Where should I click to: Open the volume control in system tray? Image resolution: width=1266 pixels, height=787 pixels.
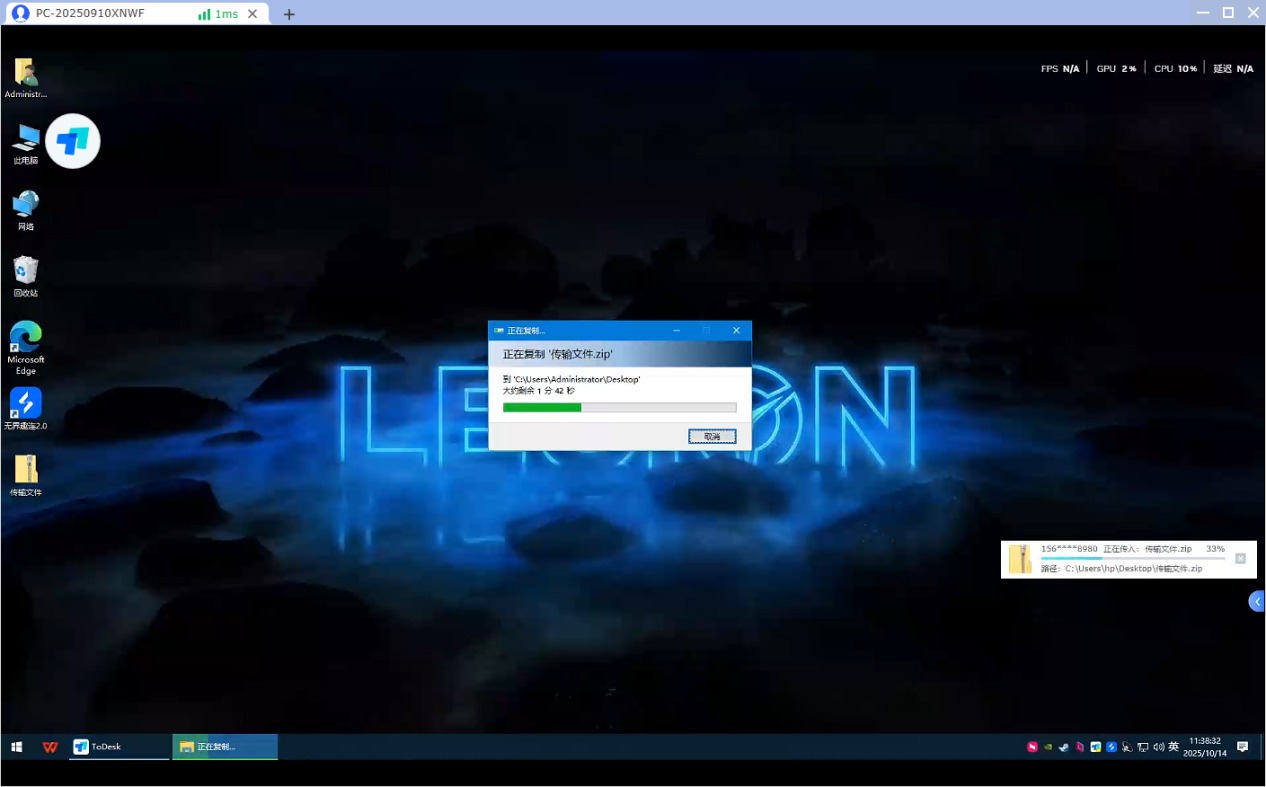(1158, 747)
